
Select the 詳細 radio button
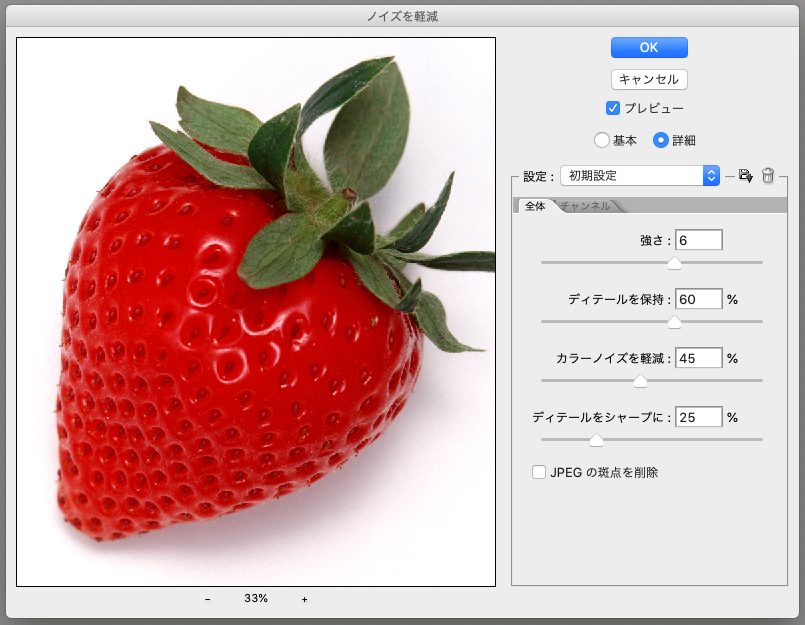pos(661,141)
